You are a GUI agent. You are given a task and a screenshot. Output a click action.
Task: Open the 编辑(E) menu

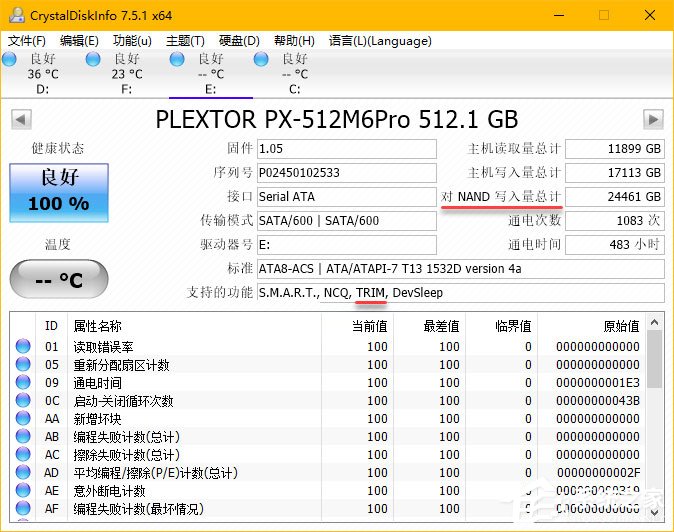click(80, 41)
